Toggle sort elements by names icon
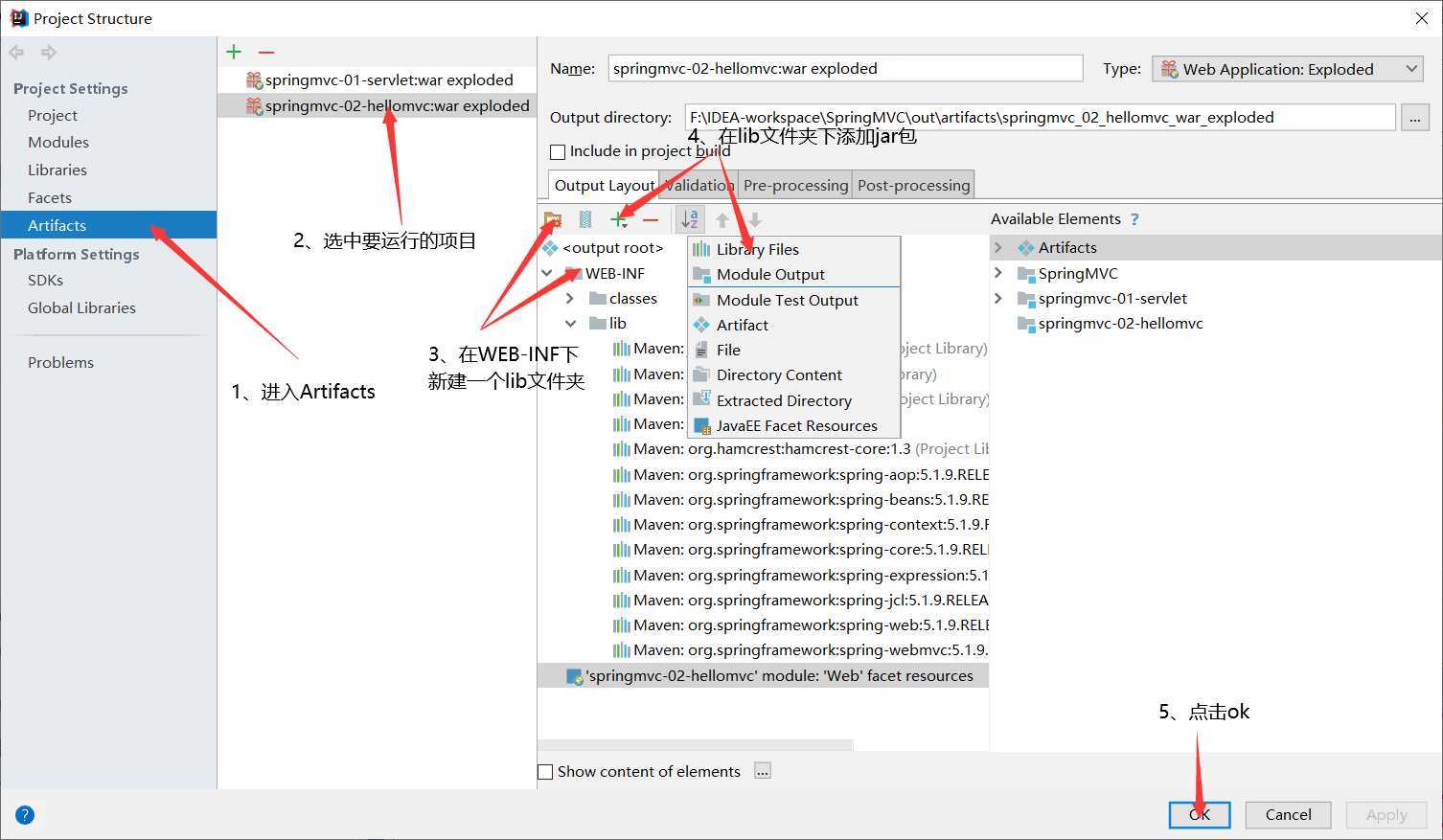 tap(690, 219)
